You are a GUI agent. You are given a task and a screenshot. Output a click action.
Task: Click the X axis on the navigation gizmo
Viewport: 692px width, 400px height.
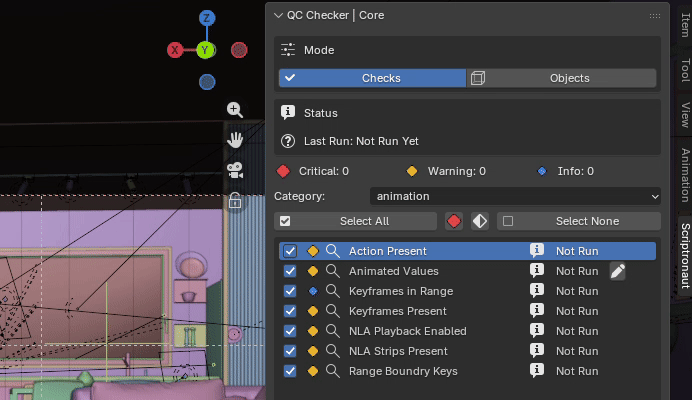[175, 50]
